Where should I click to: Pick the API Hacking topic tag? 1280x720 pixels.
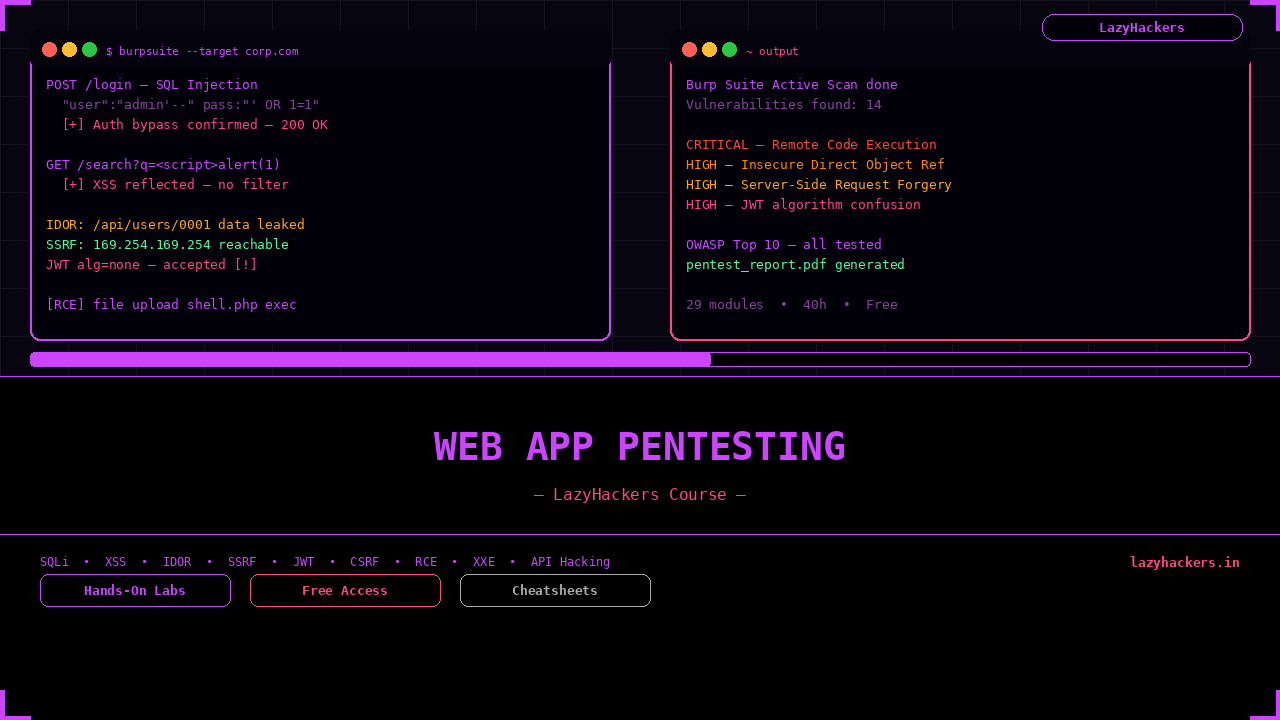pos(570,562)
